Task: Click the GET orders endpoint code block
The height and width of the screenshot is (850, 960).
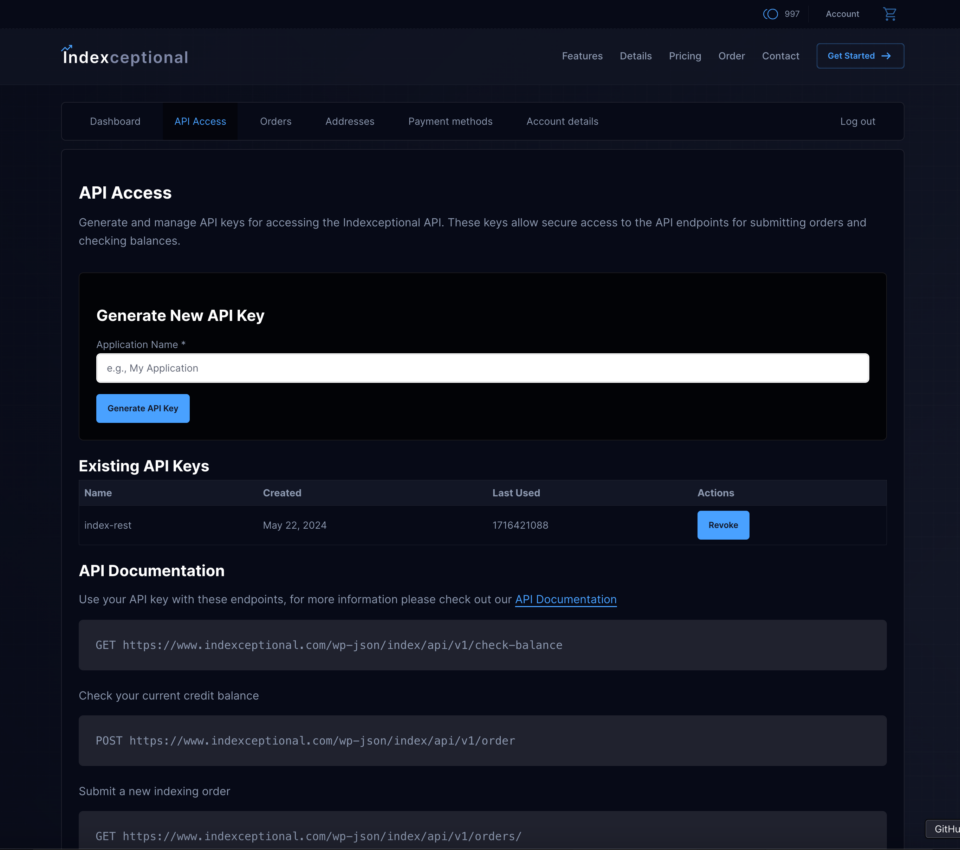Action: click(x=482, y=830)
